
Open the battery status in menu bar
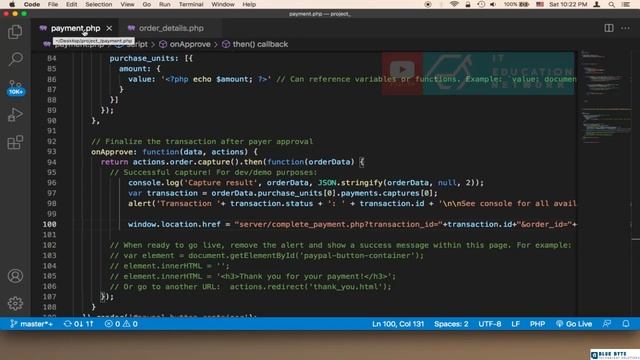(516, 4)
